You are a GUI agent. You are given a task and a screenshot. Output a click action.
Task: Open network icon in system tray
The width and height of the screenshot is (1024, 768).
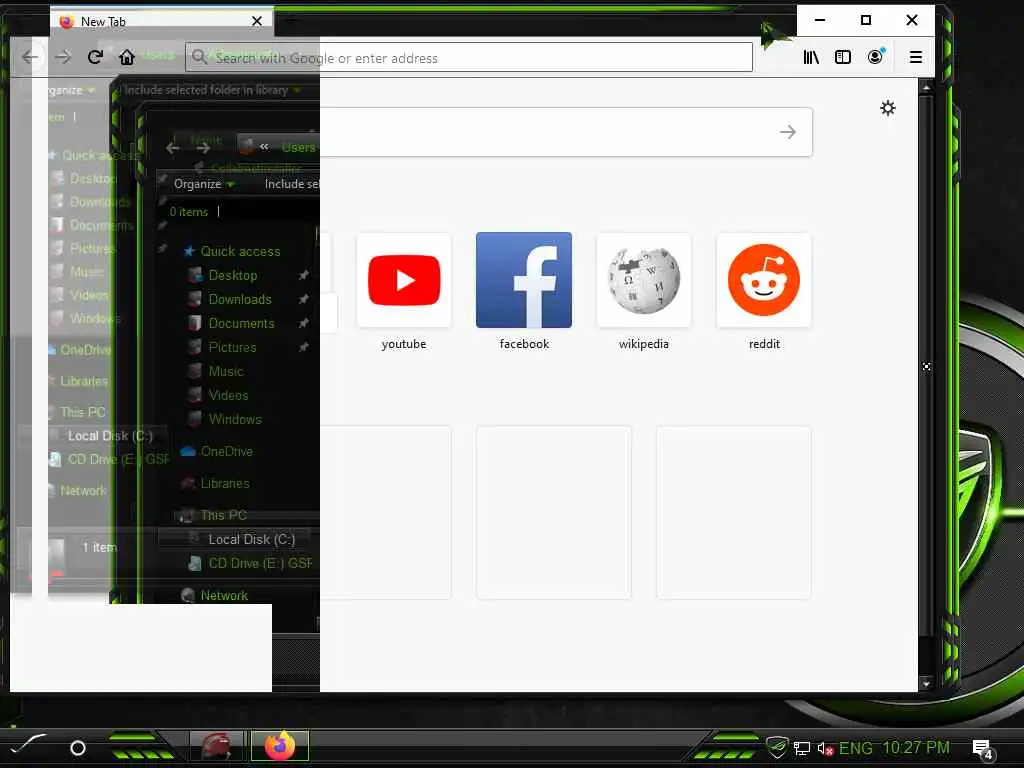coord(802,749)
